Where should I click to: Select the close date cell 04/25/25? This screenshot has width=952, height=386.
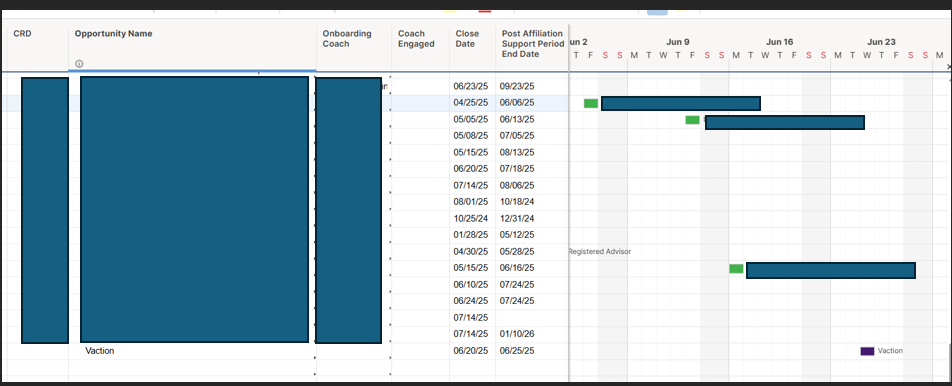(471, 103)
